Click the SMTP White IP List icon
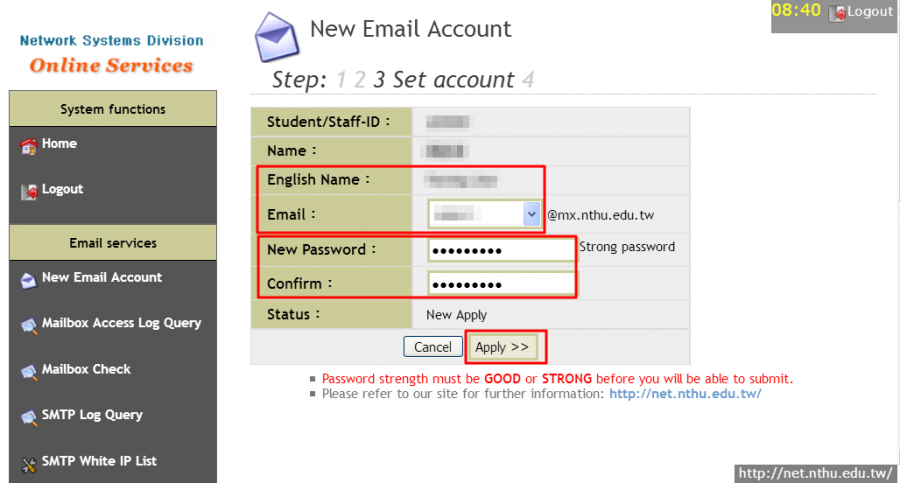 coord(28,463)
